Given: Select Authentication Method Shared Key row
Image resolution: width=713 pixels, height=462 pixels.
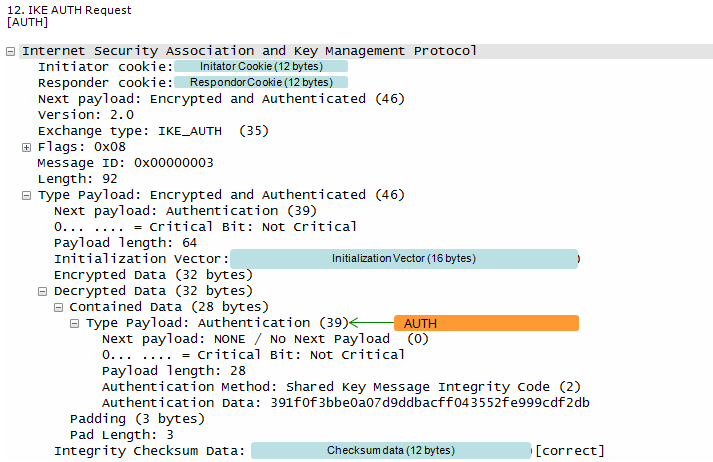Looking at the screenshot, I should pyautogui.click(x=341, y=387).
